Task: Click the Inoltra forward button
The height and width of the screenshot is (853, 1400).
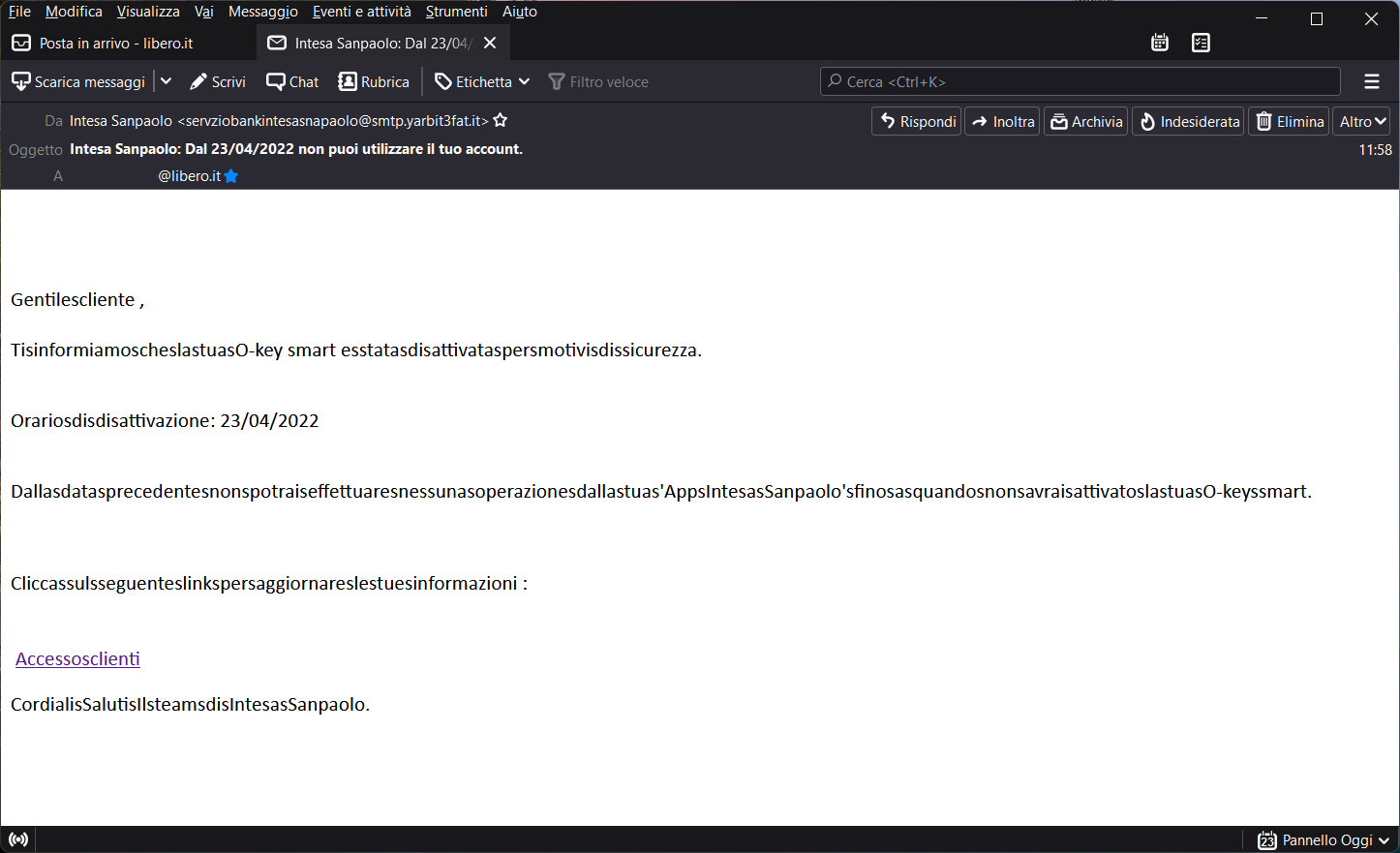Action: [1002, 121]
